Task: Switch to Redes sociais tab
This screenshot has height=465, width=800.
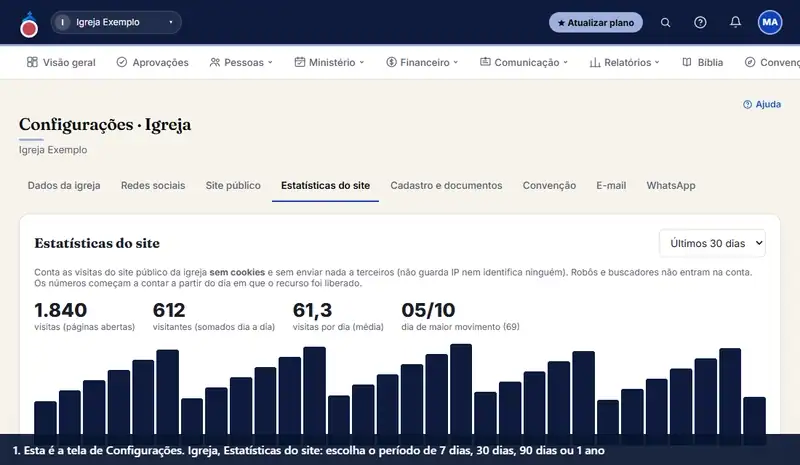Action: 153,185
